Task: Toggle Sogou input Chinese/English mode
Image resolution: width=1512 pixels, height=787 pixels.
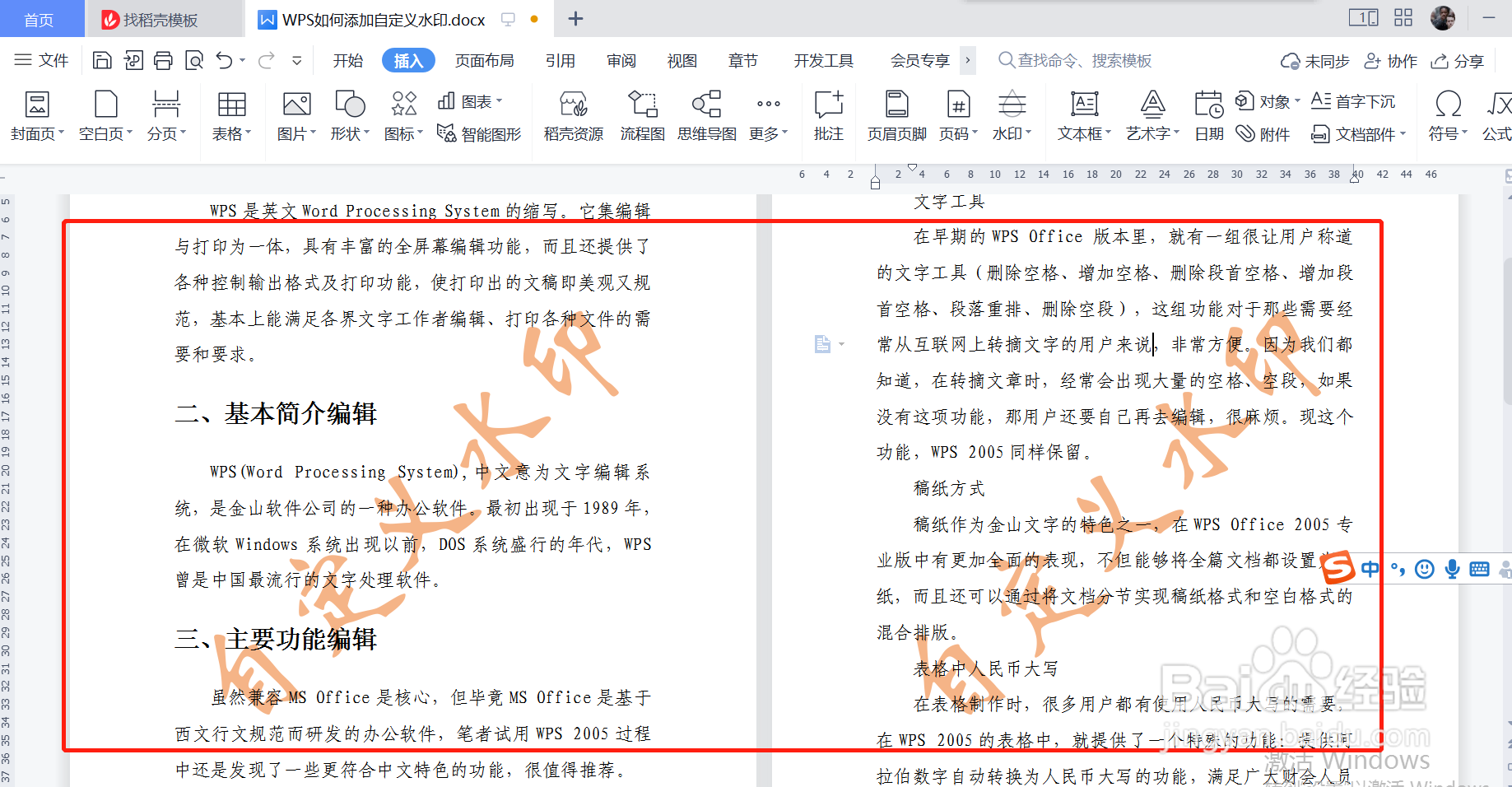Action: click(x=1370, y=569)
